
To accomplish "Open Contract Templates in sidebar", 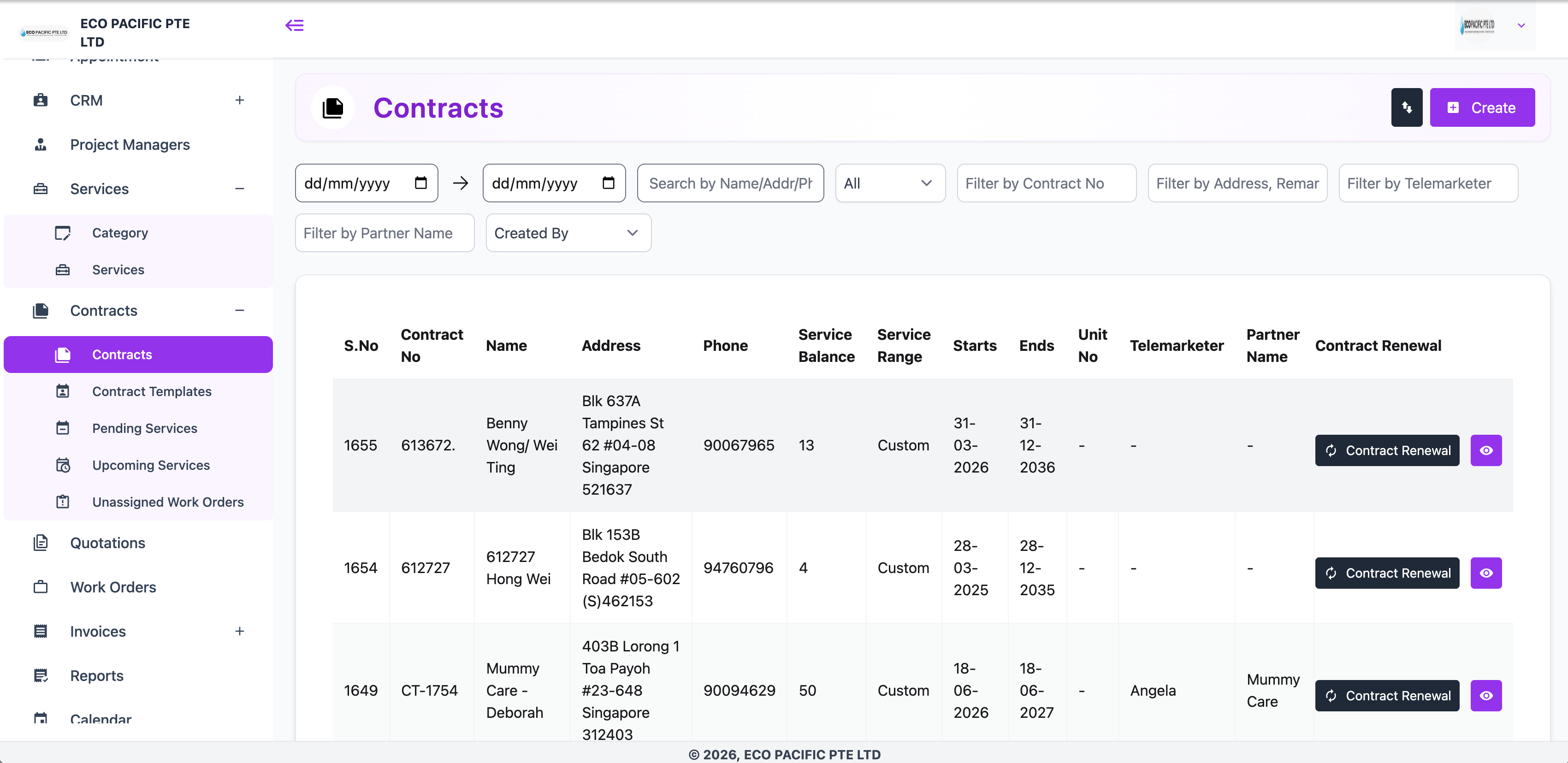I will point(138,390).
